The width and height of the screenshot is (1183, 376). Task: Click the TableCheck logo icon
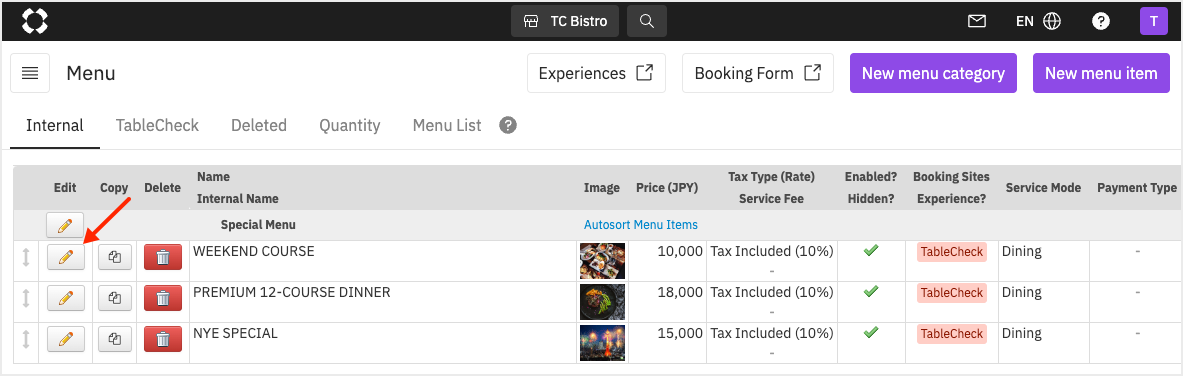35,21
